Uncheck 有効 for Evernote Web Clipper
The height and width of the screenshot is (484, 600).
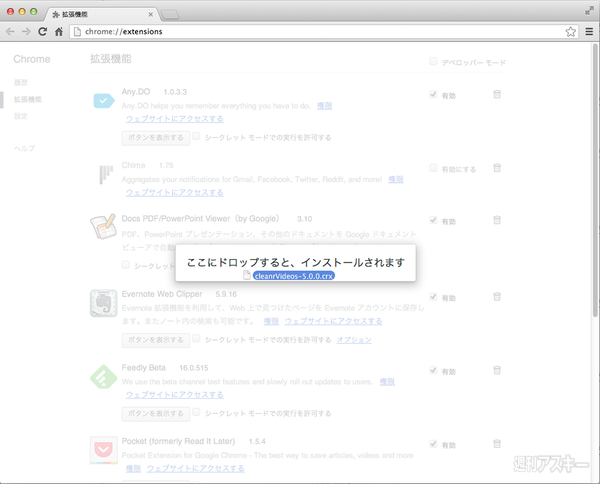[433, 297]
